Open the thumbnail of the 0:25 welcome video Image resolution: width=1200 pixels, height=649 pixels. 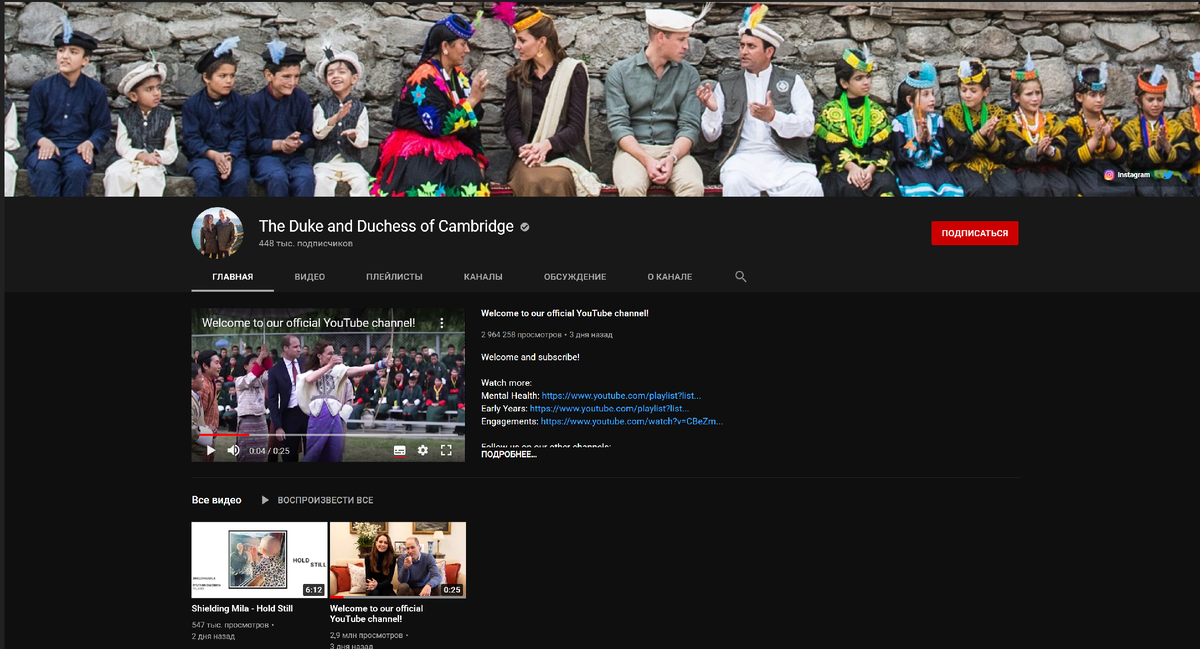(398, 560)
